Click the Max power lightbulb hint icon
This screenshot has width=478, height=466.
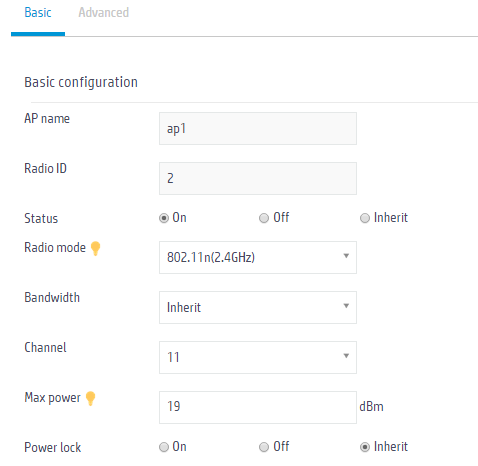(x=90, y=398)
